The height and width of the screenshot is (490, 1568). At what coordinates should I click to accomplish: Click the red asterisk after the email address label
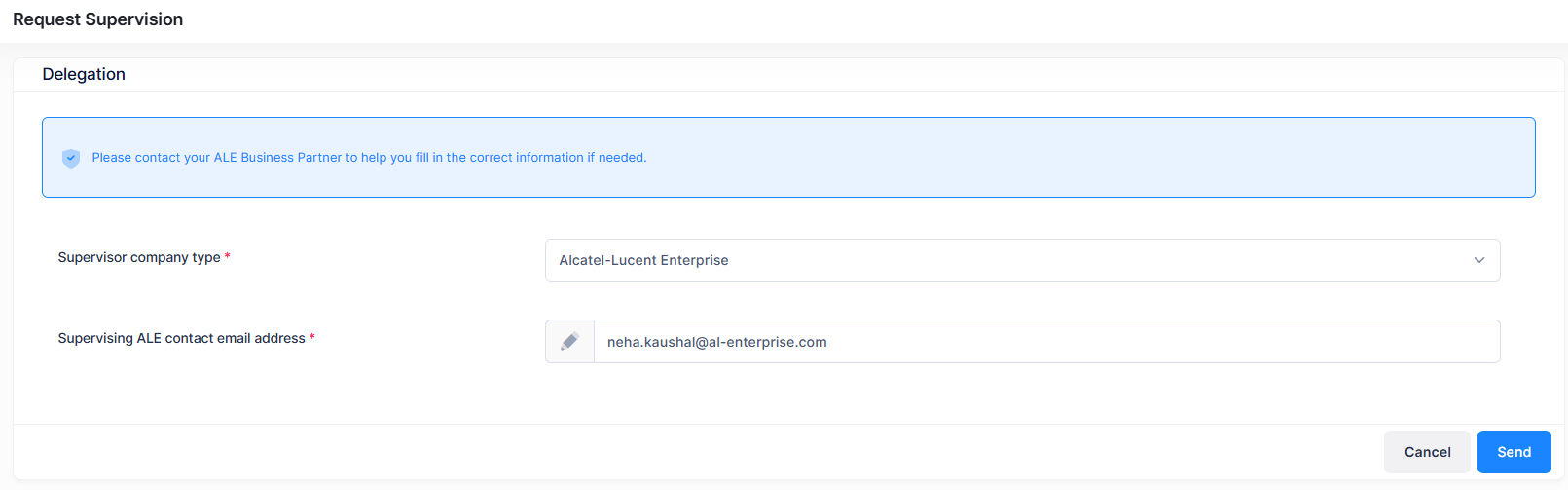tap(312, 337)
